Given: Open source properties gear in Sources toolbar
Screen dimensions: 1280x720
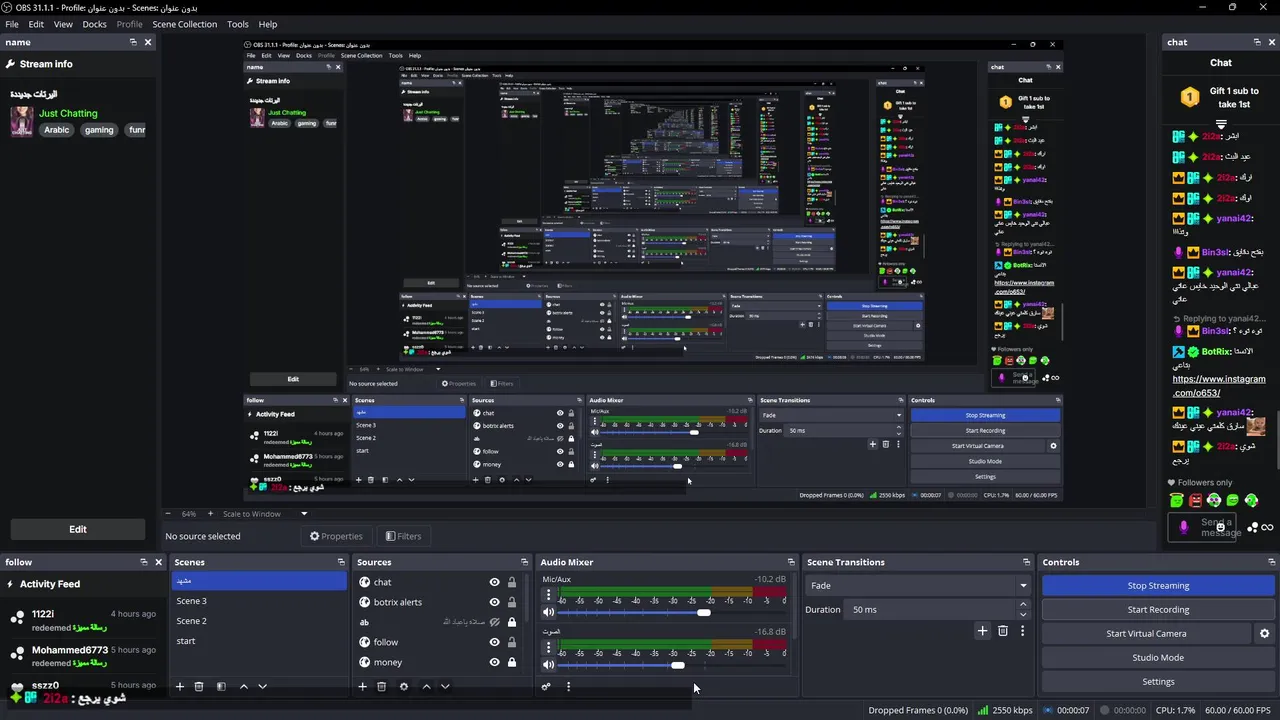Looking at the screenshot, I should pos(403,686).
